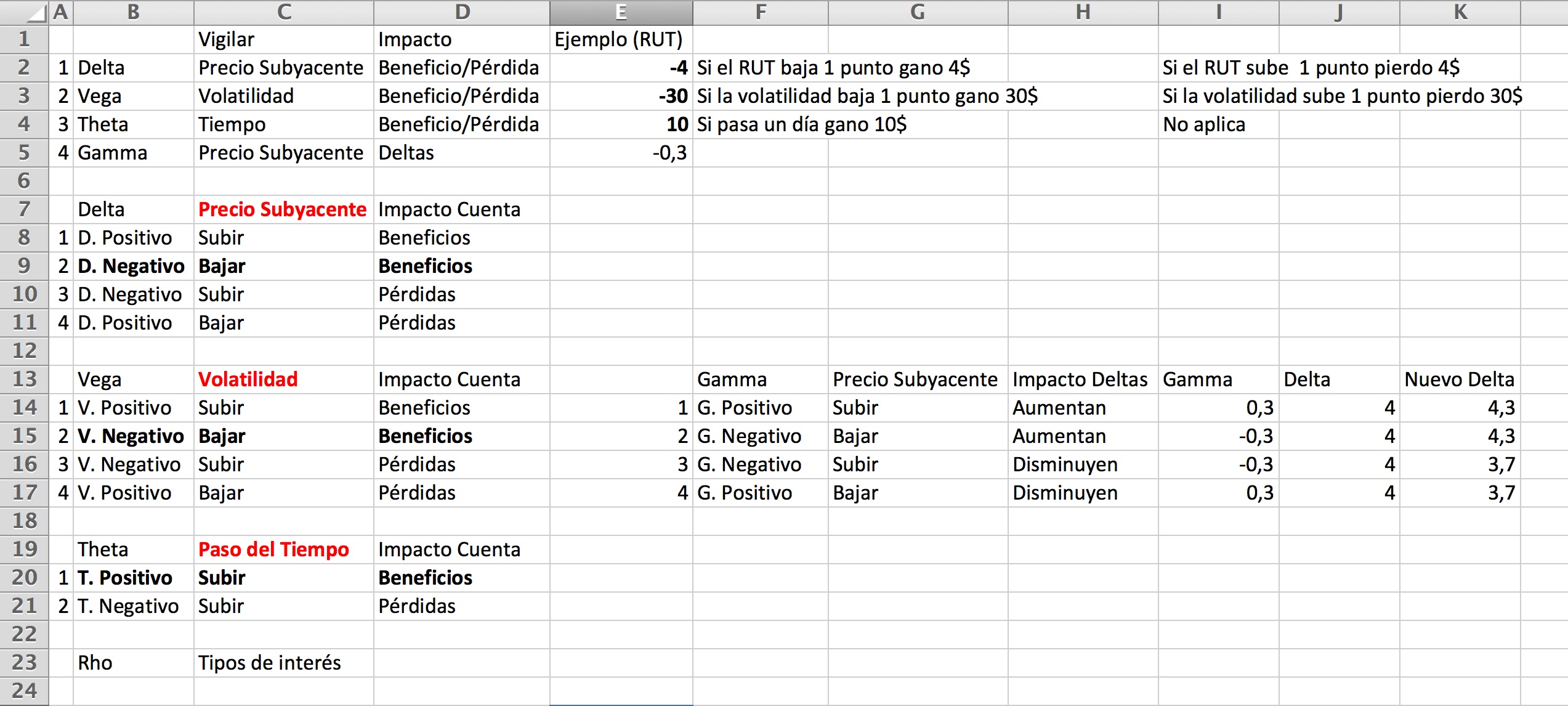Select the 'Si pasa un día gano 10$' cell
1568x706 pixels.
pyautogui.click(x=801, y=124)
